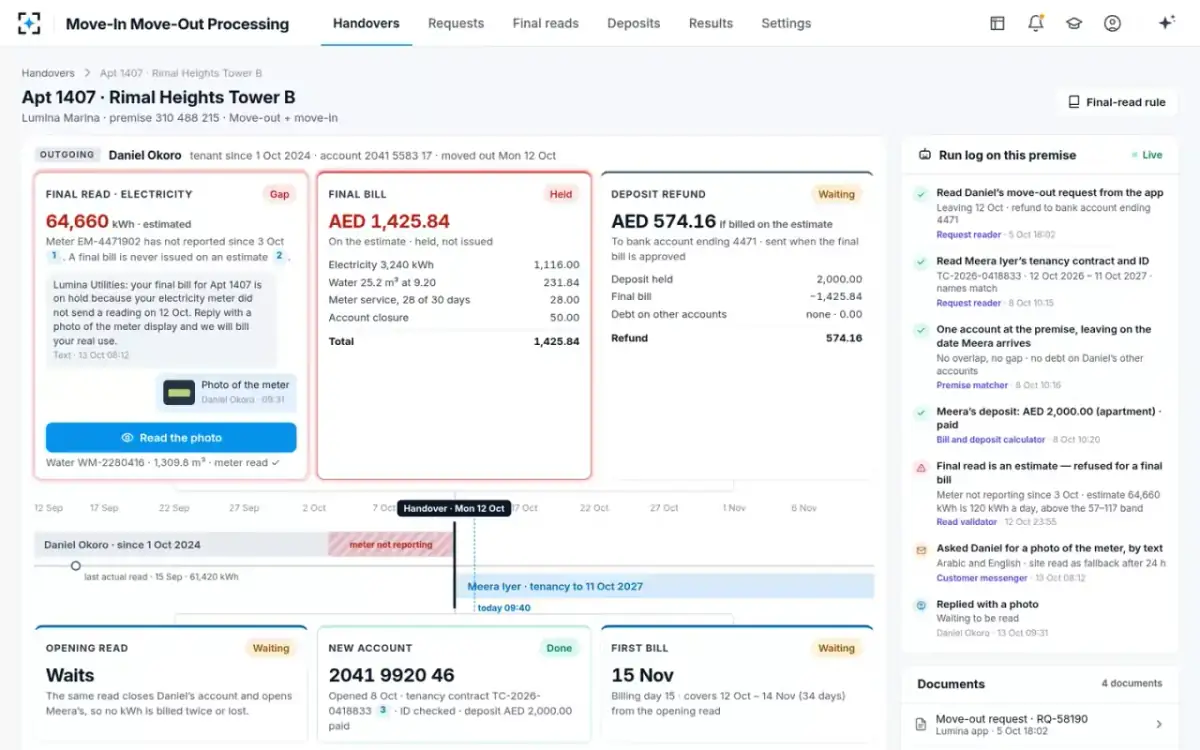1200x750 pixels.
Task: Click the last actual read marker on the timeline
Action: click(75, 566)
